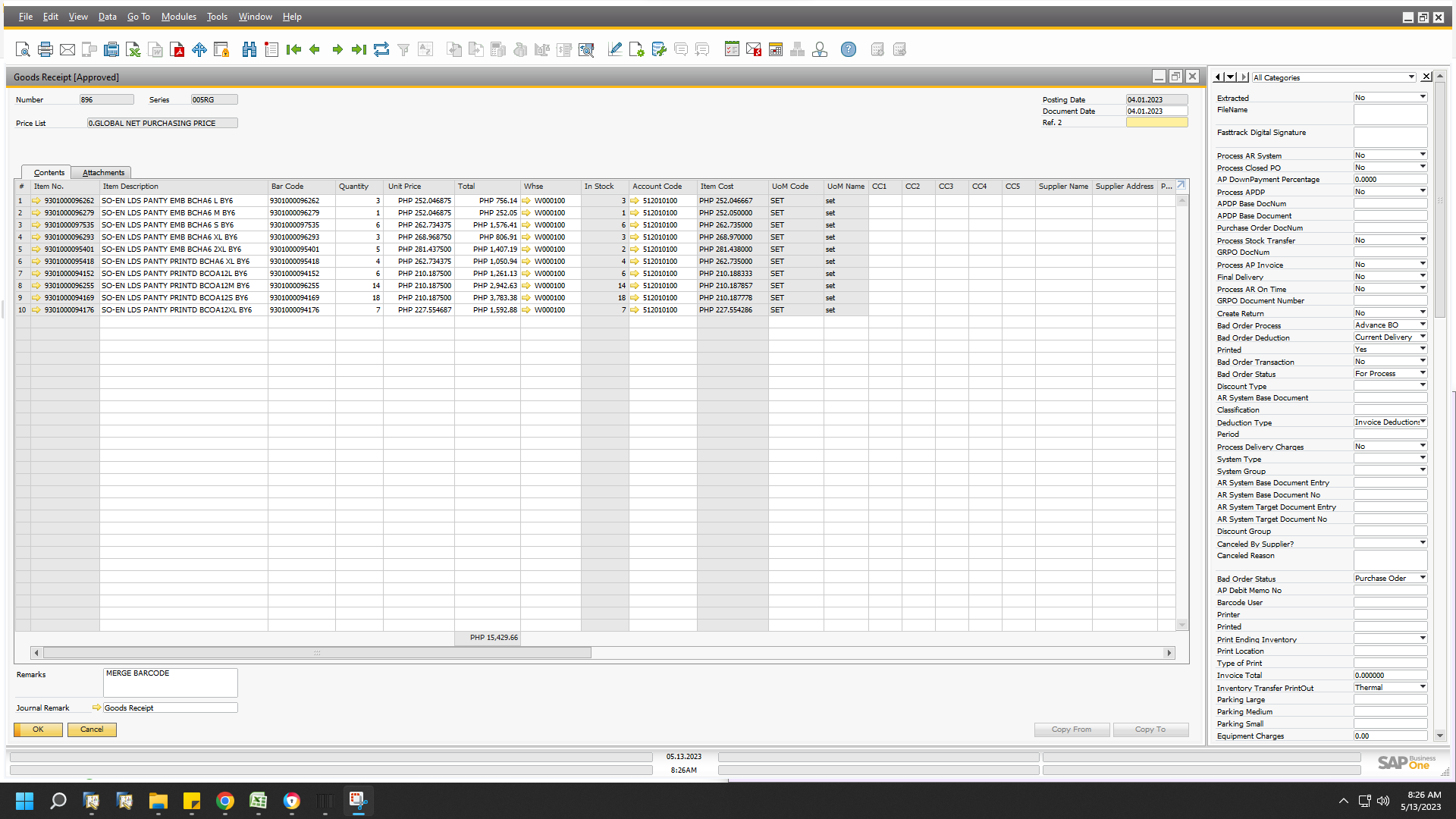Image resolution: width=1456 pixels, height=819 pixels.
Task: Open All Categories dropdown
Action: (1411, 77)
